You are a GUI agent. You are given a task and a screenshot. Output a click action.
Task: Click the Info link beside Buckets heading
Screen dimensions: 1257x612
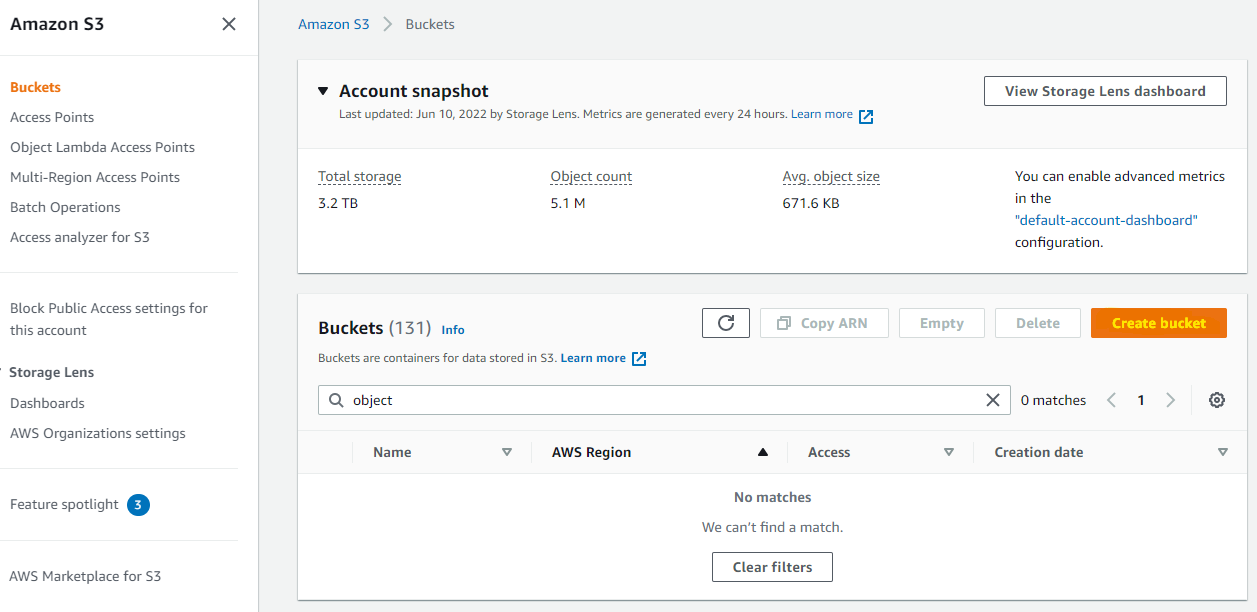[x=453, y=329]
